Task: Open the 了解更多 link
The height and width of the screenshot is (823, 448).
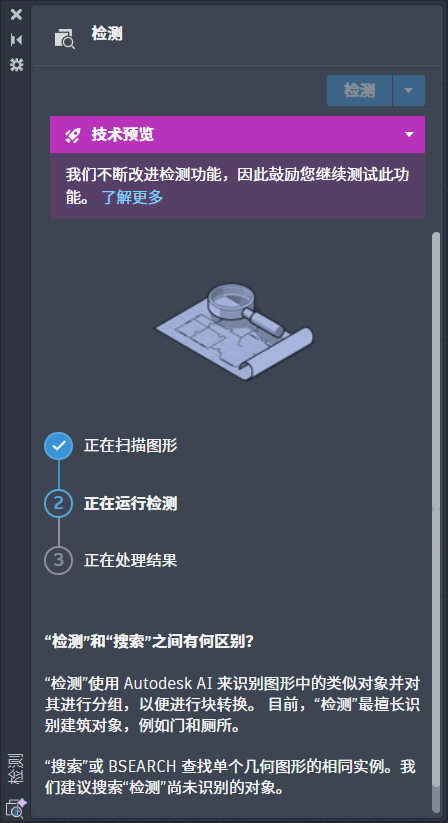Action: pos(132,197)
